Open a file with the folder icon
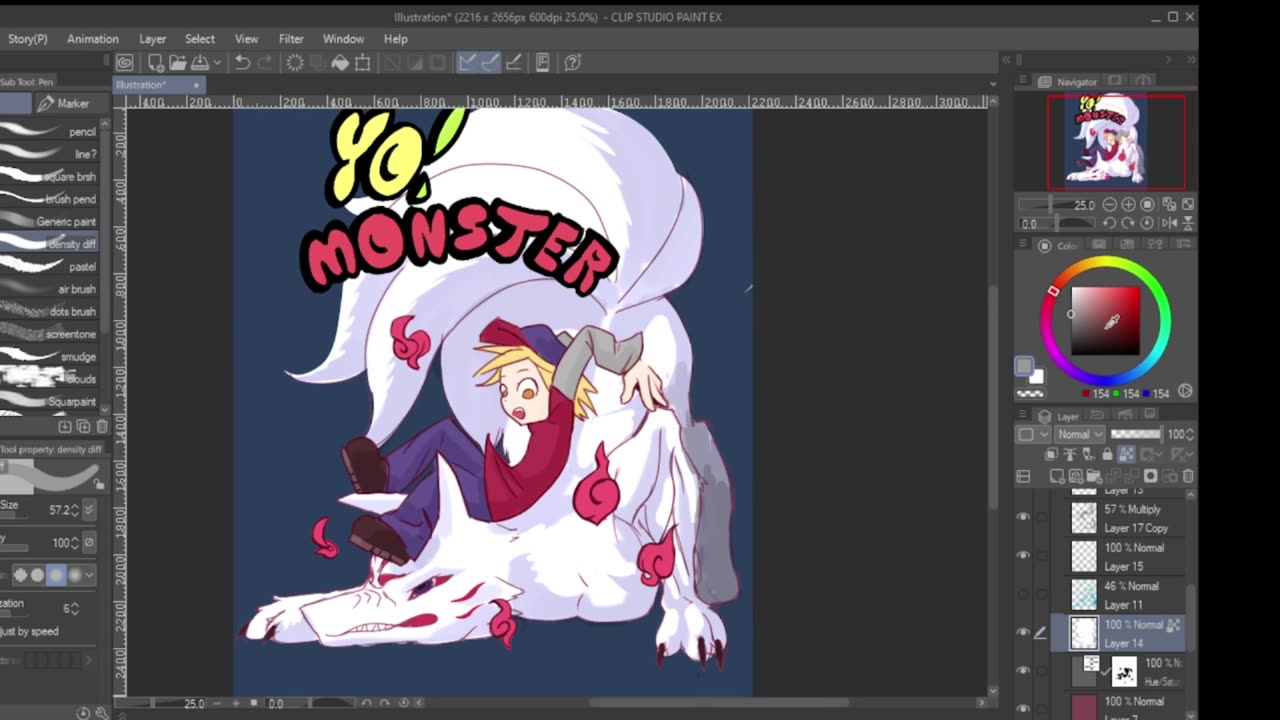This screenshot has width=1280, height=720. [178, 63]
